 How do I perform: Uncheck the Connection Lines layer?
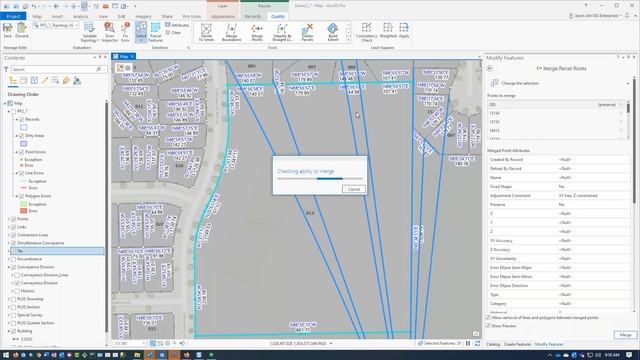[13, 236]
